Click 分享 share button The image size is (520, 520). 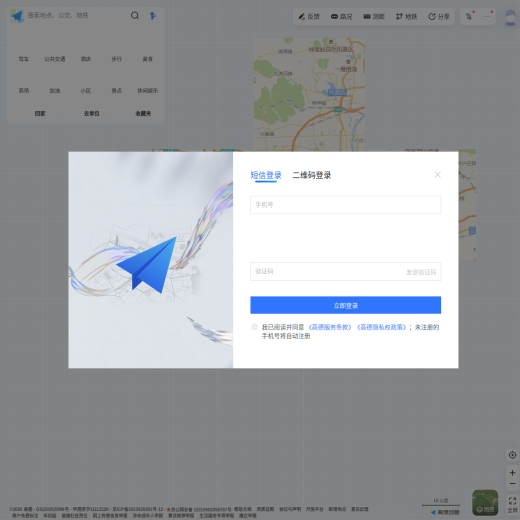click(x=439, y=16)
